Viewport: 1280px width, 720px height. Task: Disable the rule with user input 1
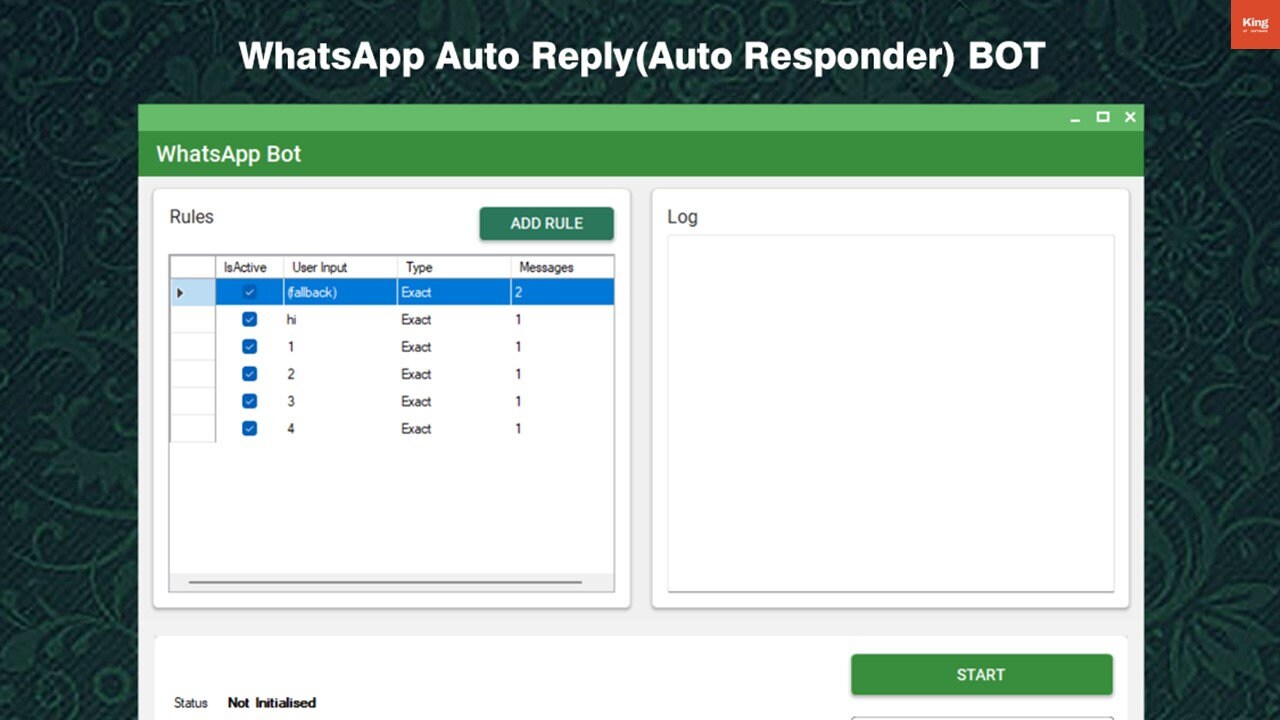[249, 346]
